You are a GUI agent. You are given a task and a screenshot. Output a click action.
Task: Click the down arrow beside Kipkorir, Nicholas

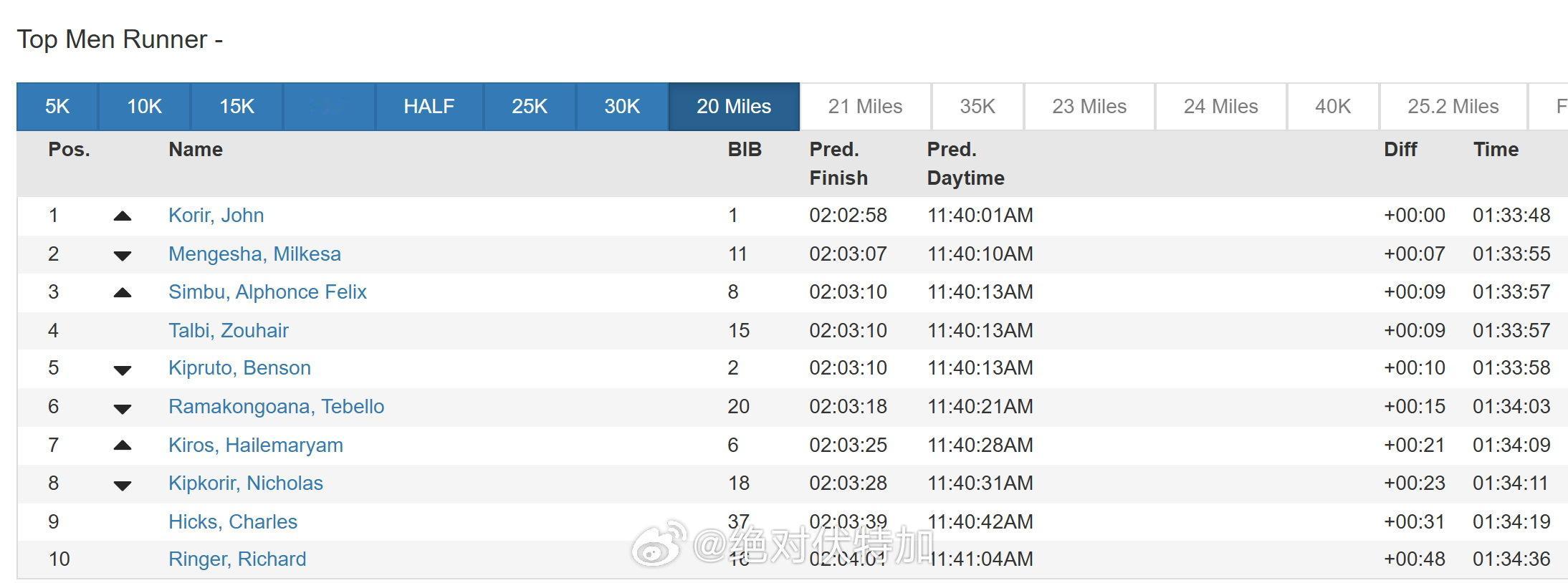[123, 485]
